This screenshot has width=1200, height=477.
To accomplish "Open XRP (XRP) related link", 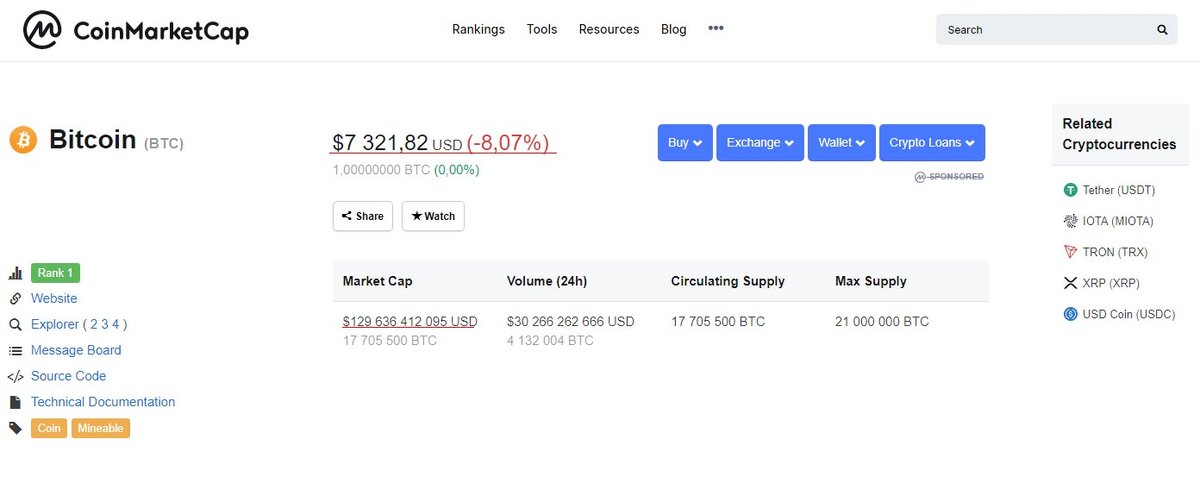I will tap(1111, 283).
